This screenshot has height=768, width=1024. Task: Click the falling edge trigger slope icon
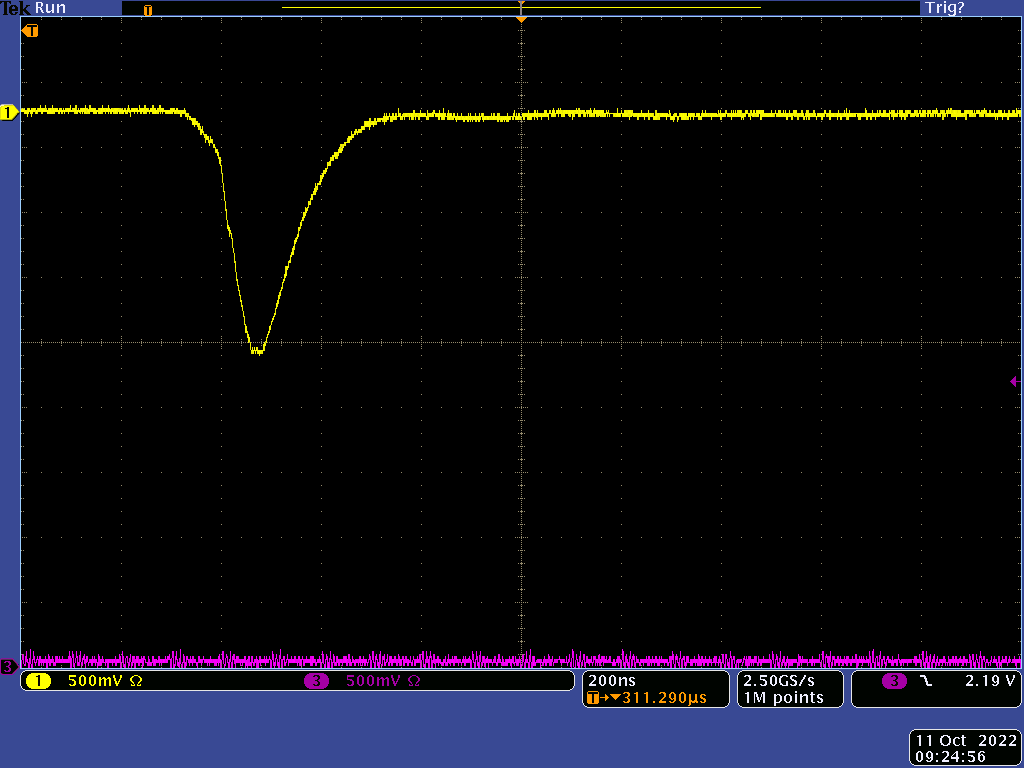[x=925, y=681]
